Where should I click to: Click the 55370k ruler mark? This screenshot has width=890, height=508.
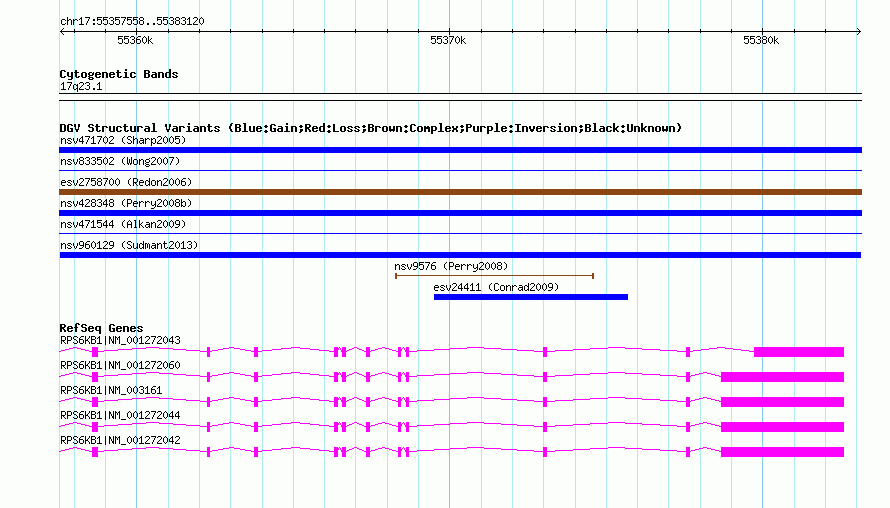coord(448,40)
